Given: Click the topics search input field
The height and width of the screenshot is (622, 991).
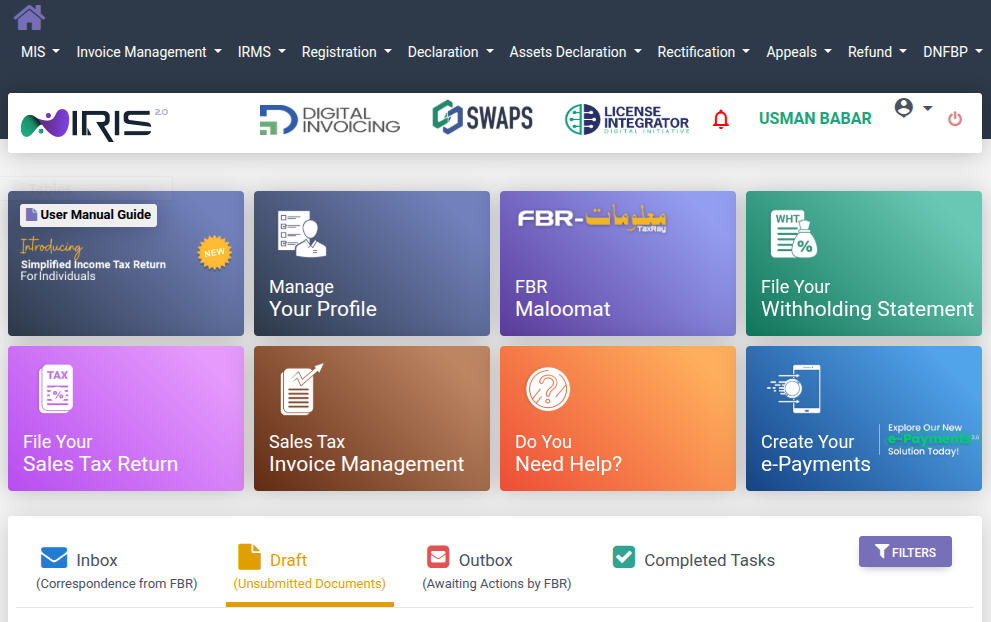Looking at the screenshot, I should [x=90, y=186].
